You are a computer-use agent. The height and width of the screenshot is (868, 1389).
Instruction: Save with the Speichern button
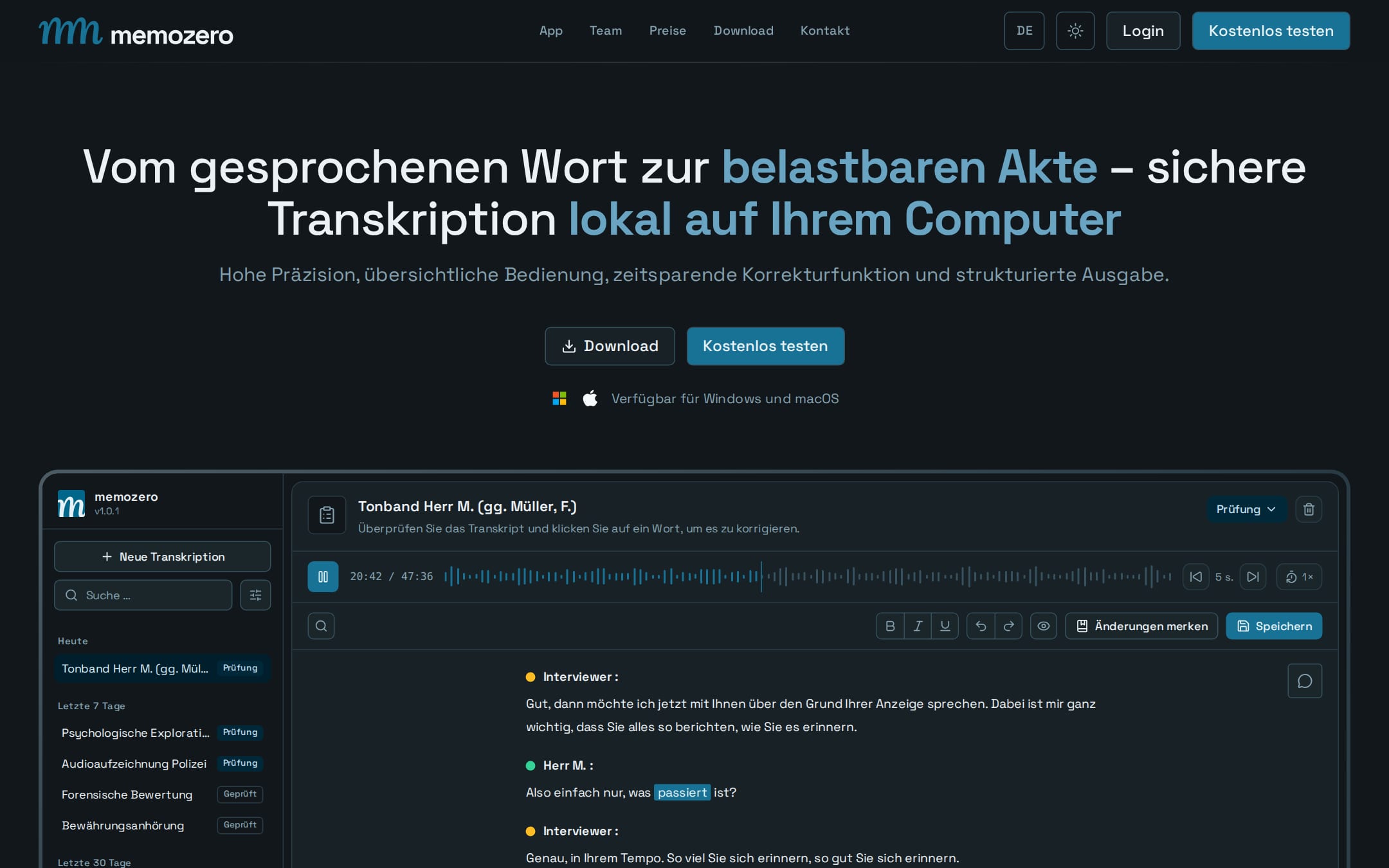pos(1274,626)
